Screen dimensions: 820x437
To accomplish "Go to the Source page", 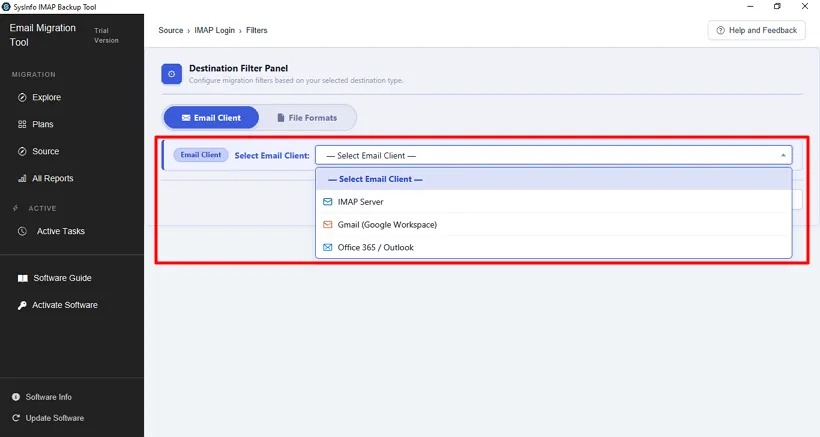I will 45,152.
